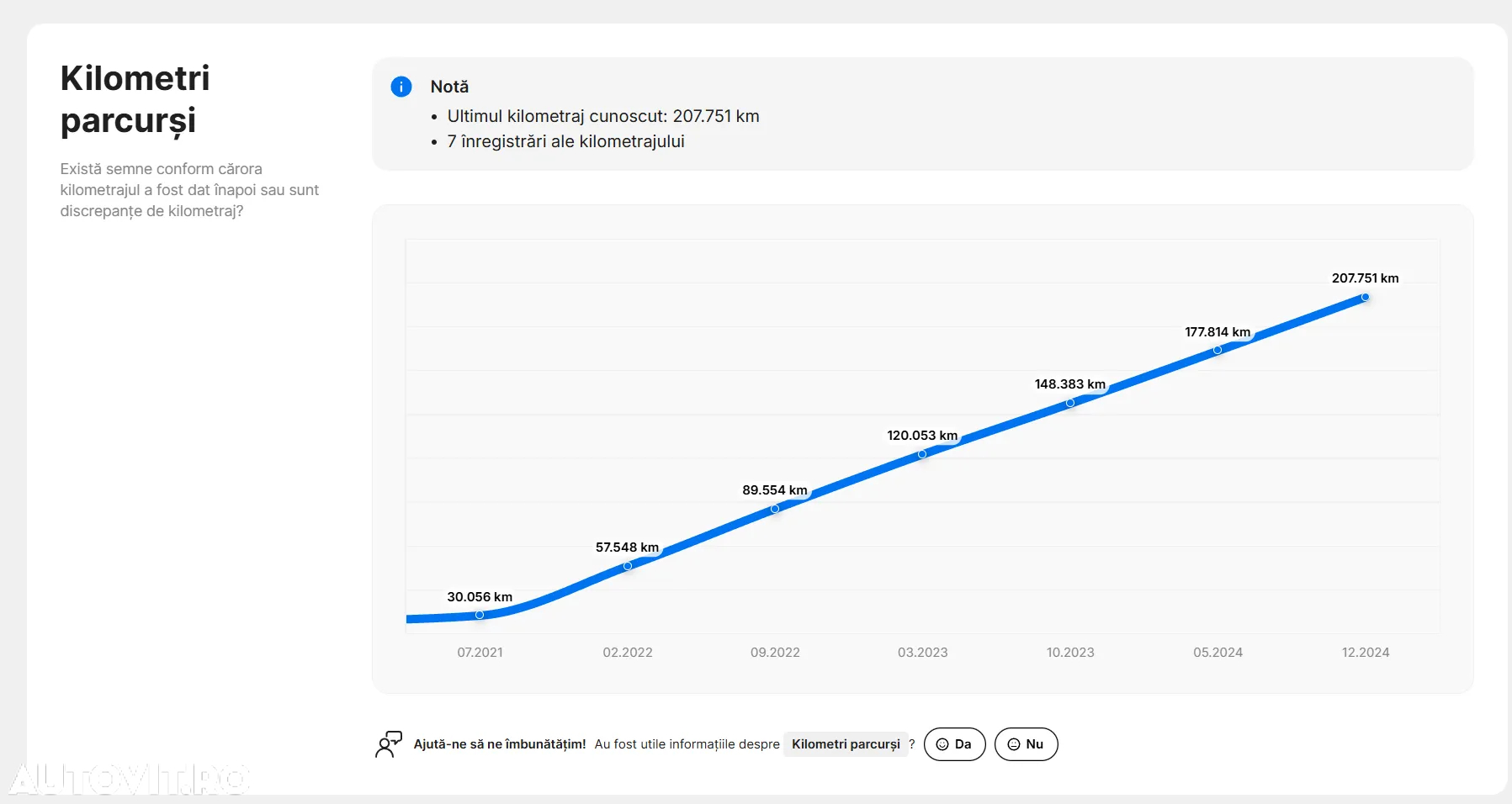Viewport: 1512px width, 804px height.
Task: Click the 07.2021 axis date label
Action: 480,653
